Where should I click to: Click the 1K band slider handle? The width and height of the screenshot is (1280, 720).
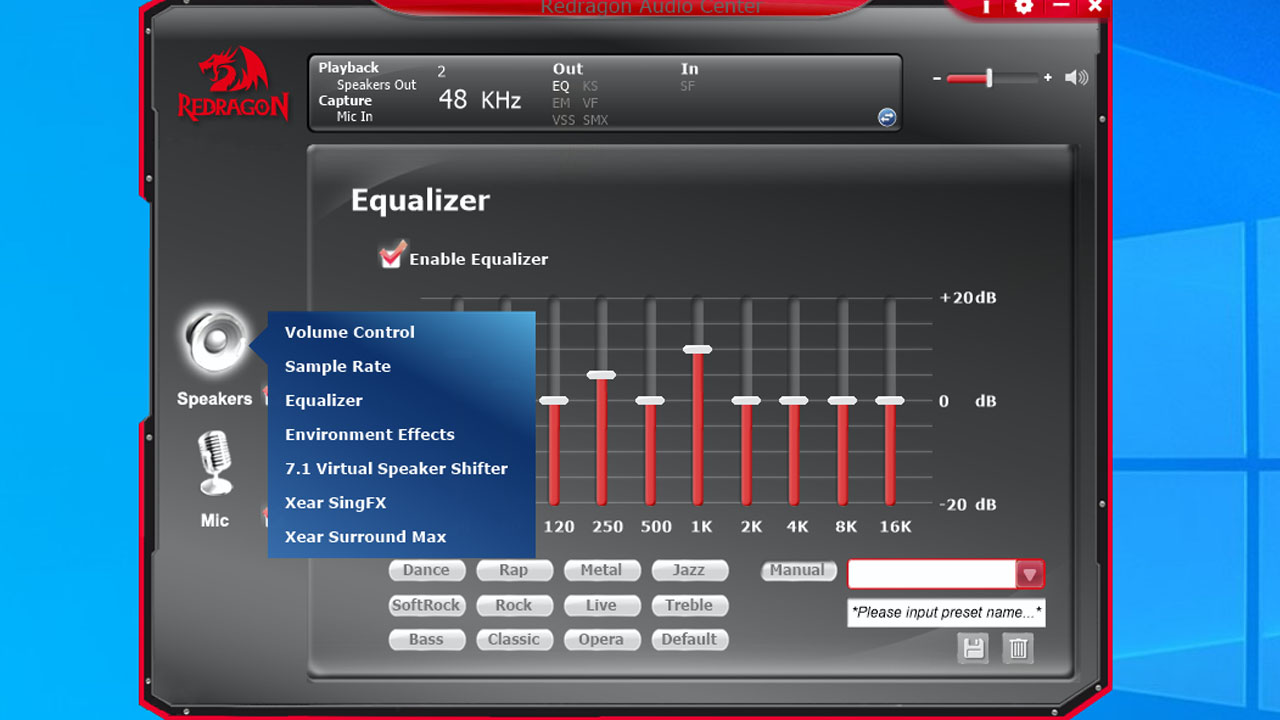[x=698, y=349]
